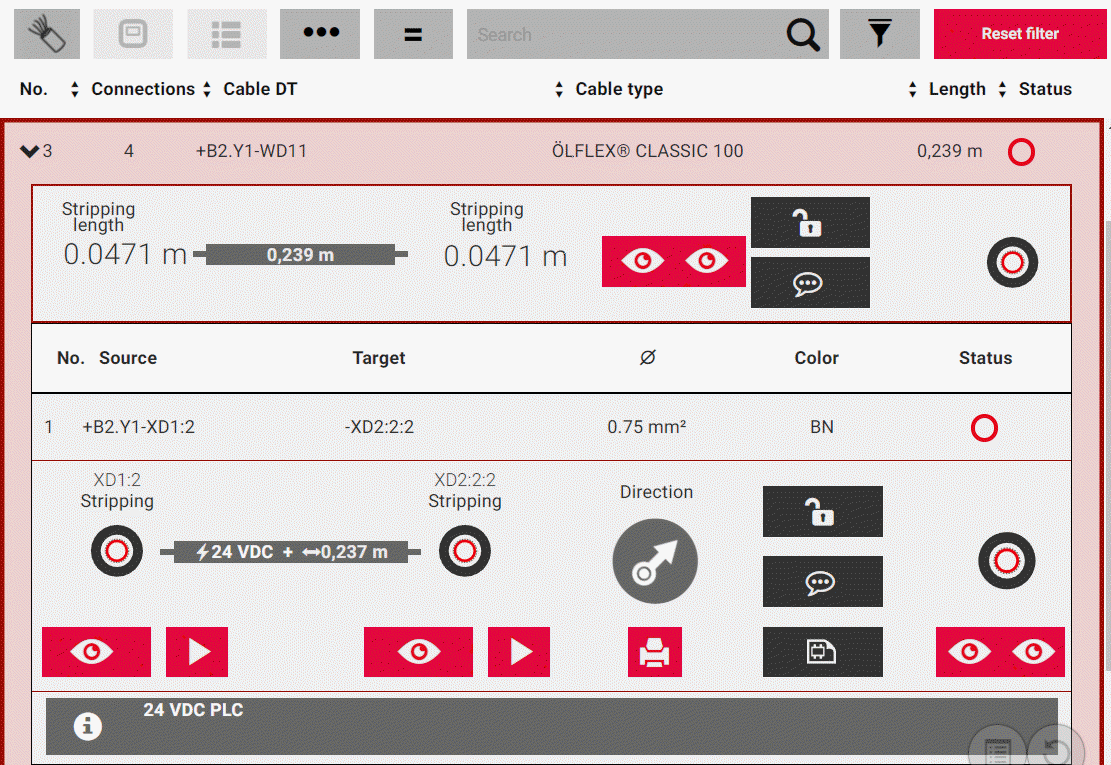Sort by Length using its sort arrows
The height and width of the screenshot is (765, 1111).
(x=911, y=88)
